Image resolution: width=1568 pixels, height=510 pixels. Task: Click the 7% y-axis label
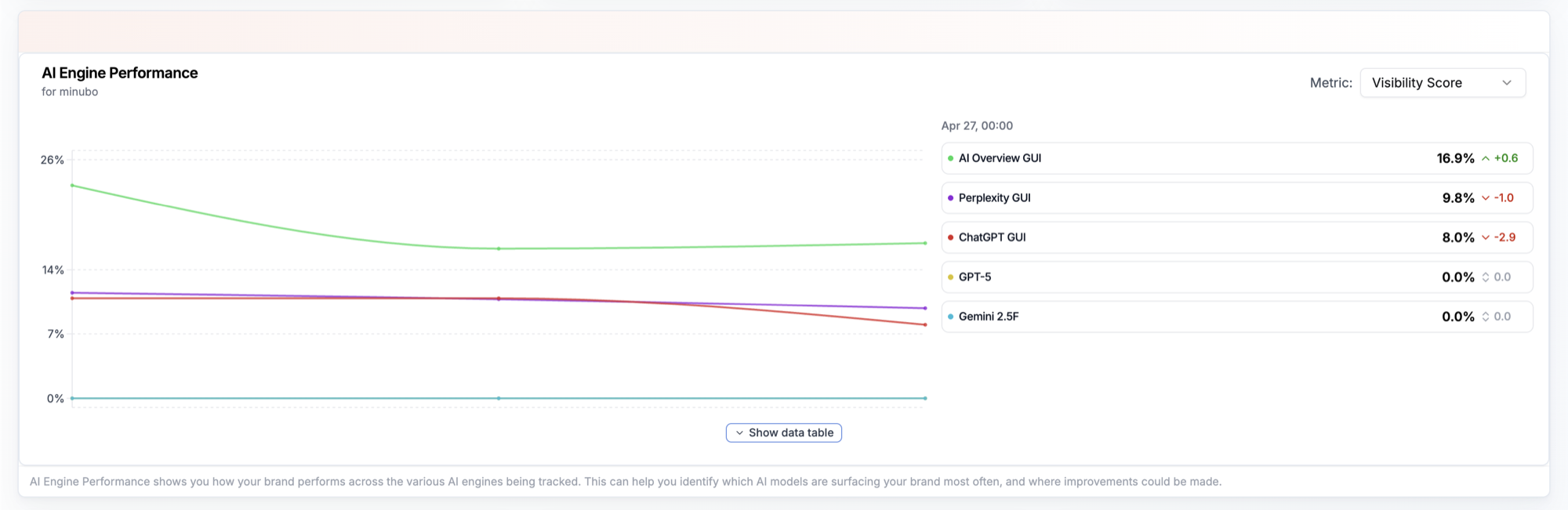[56, 334]
